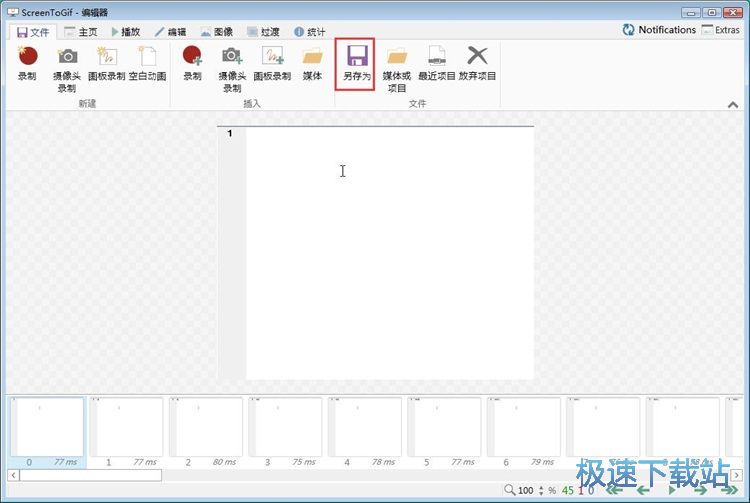The height and width of the screenshot is (503, 750).
Task: Load media or project (媒体或项目)
Action: (397, 69)
